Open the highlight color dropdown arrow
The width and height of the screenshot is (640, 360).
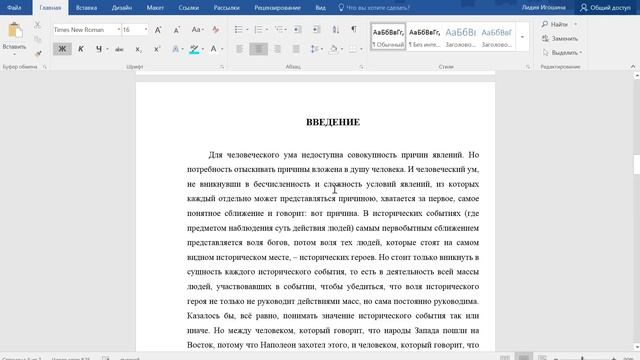point(203,49)
